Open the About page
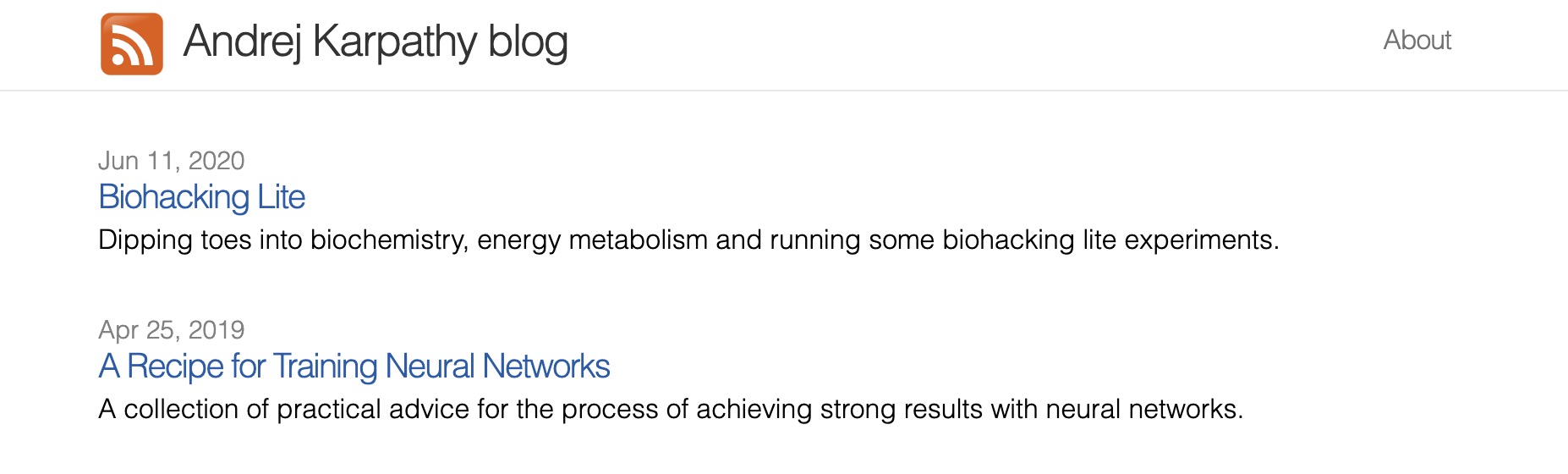Viewport: 1568px width, 474px height. pyautogui.click(x=1417, y=40)
